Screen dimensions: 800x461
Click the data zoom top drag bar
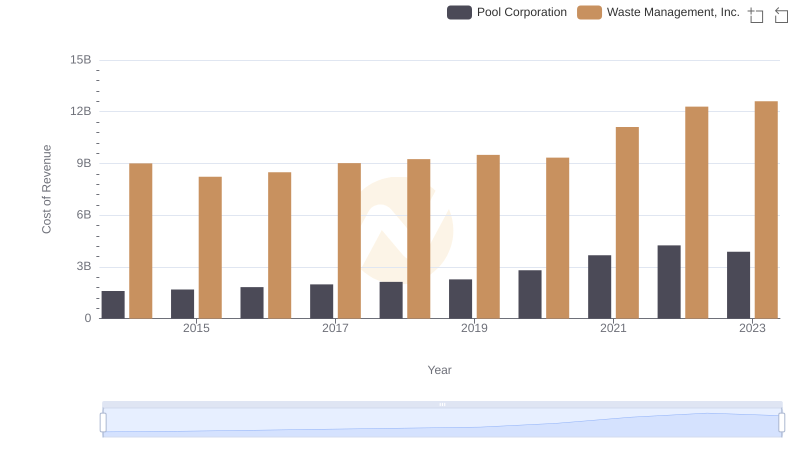442,404
